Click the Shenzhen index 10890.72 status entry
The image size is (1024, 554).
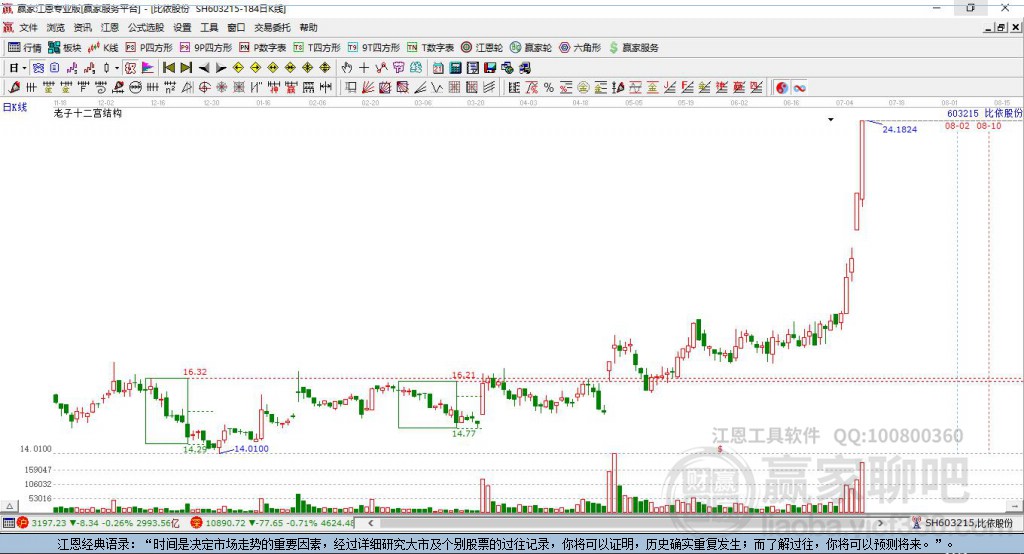[273, 523]
